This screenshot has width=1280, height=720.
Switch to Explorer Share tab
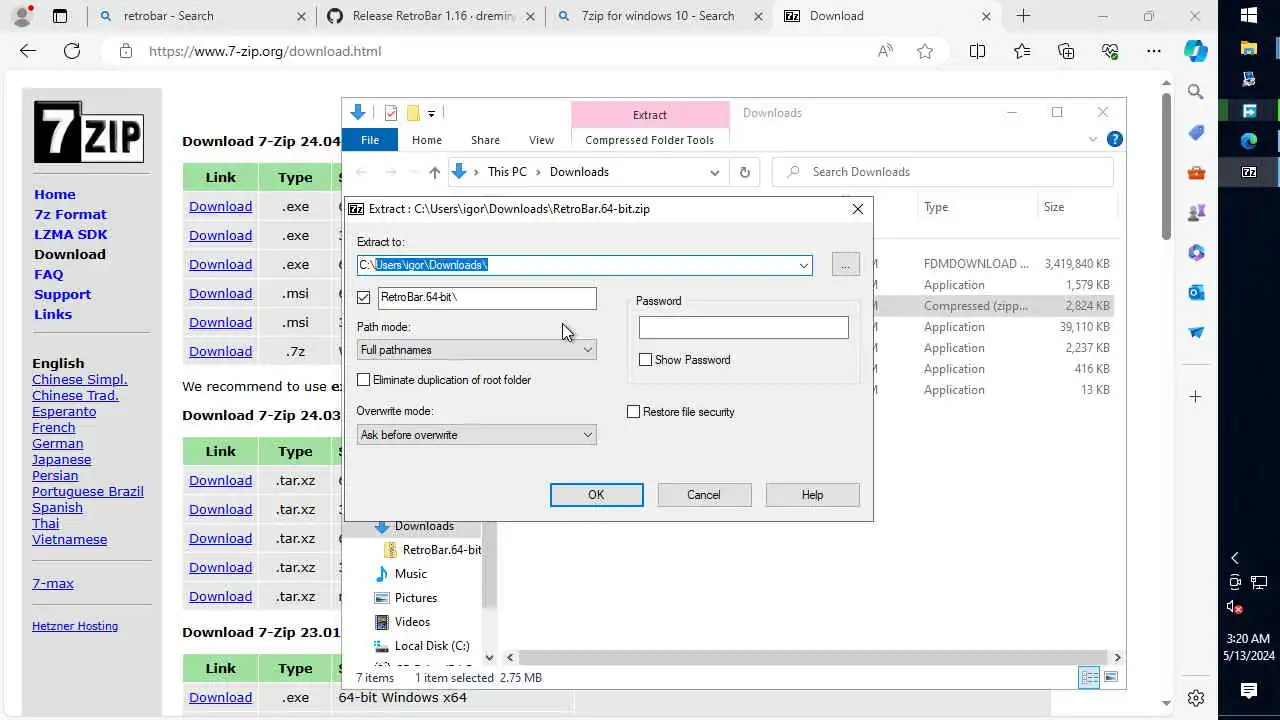pos(485,140)
